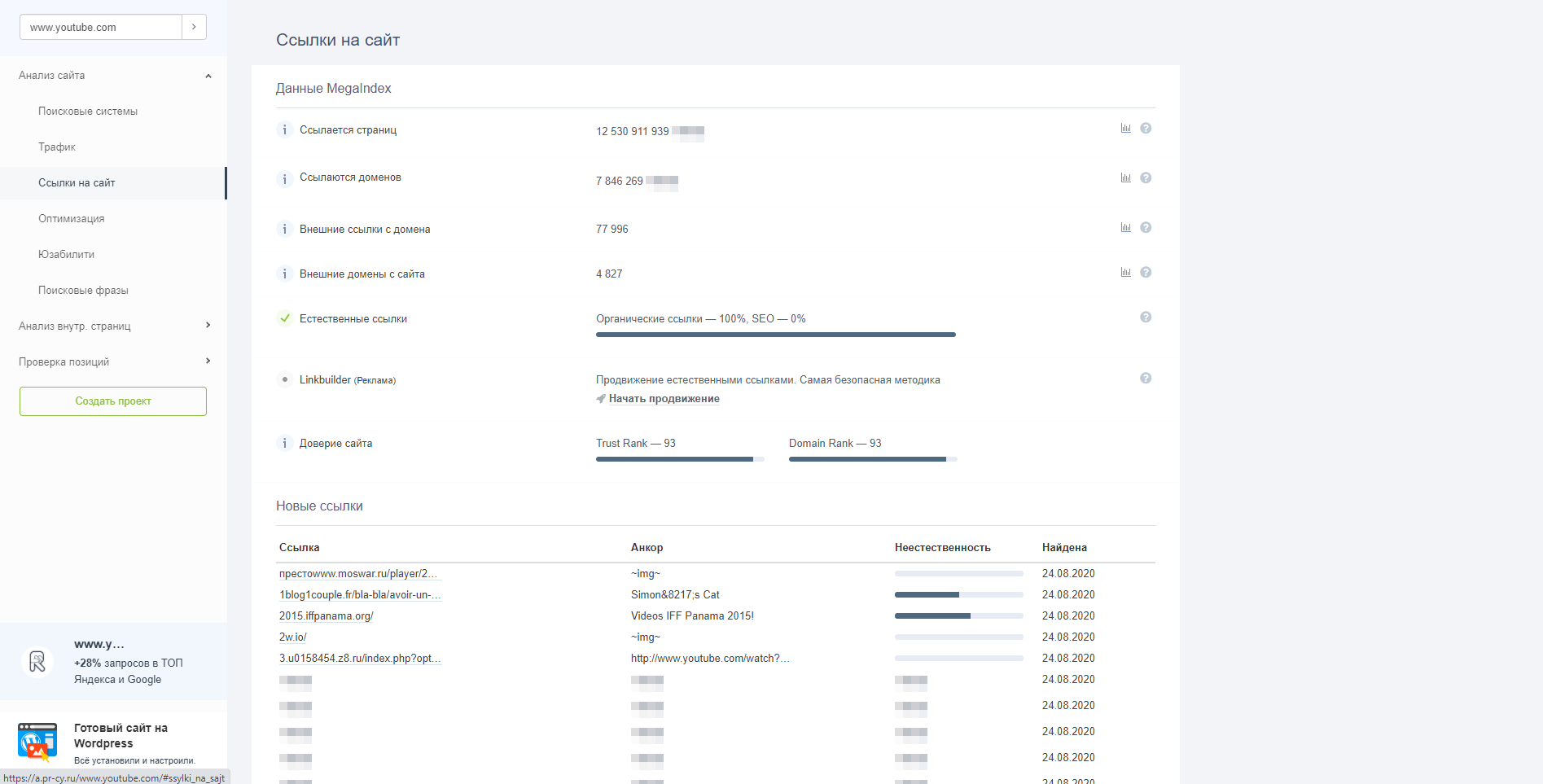Viewport: 1543px width, 784px height.
Task: Click the dot icon beside Linkbuilder
Action: coord(284,379)
